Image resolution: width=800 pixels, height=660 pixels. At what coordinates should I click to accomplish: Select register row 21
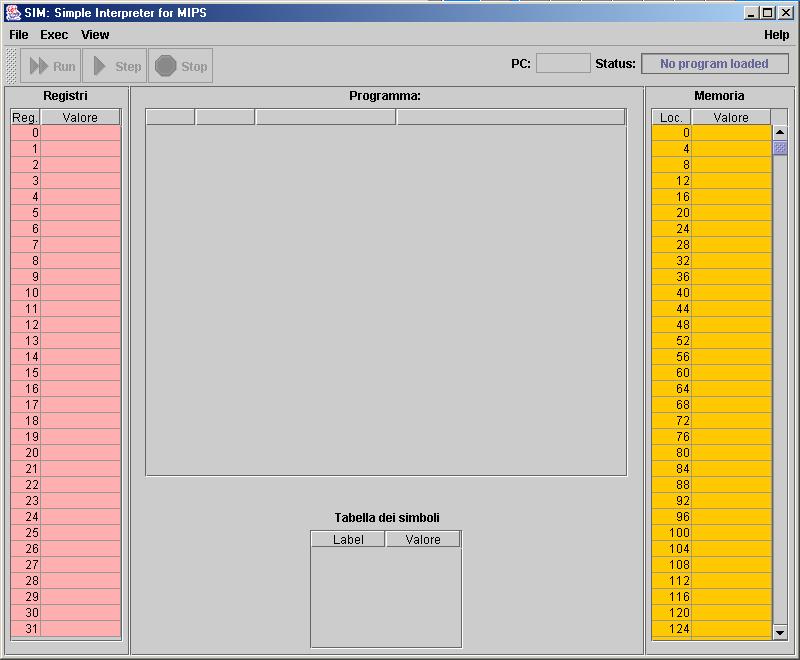[x=65, y=469]
